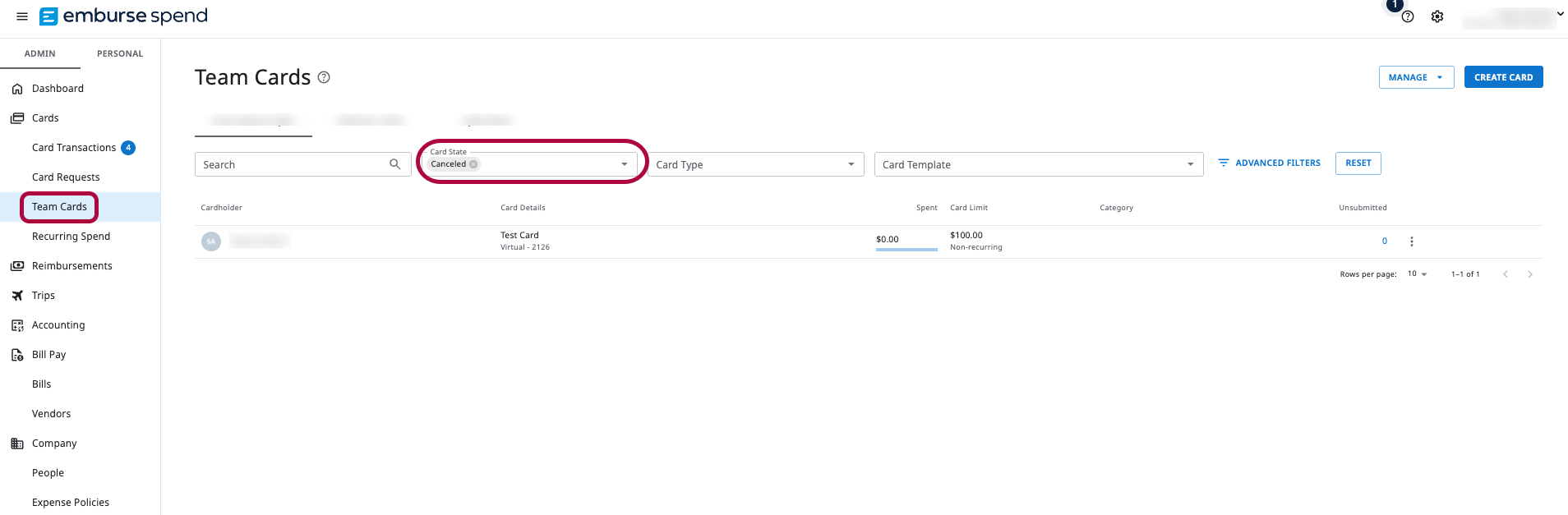
Task: Remove the Canceled filter chip
Action: click(x=473, y=164)
